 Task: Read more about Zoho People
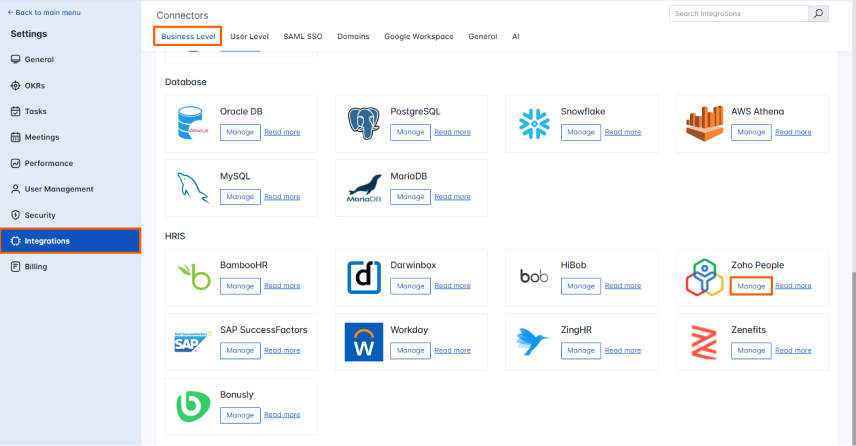click(x=793, y=286)
